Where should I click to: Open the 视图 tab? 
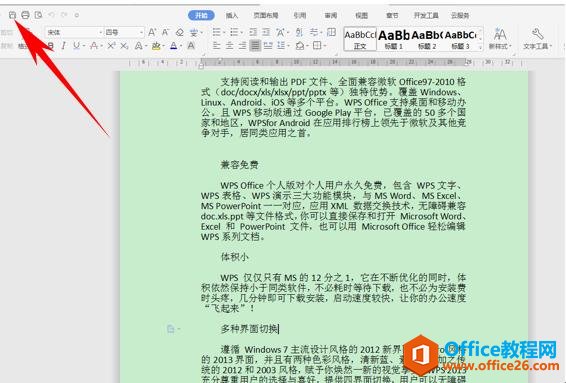tap(361, 15)
